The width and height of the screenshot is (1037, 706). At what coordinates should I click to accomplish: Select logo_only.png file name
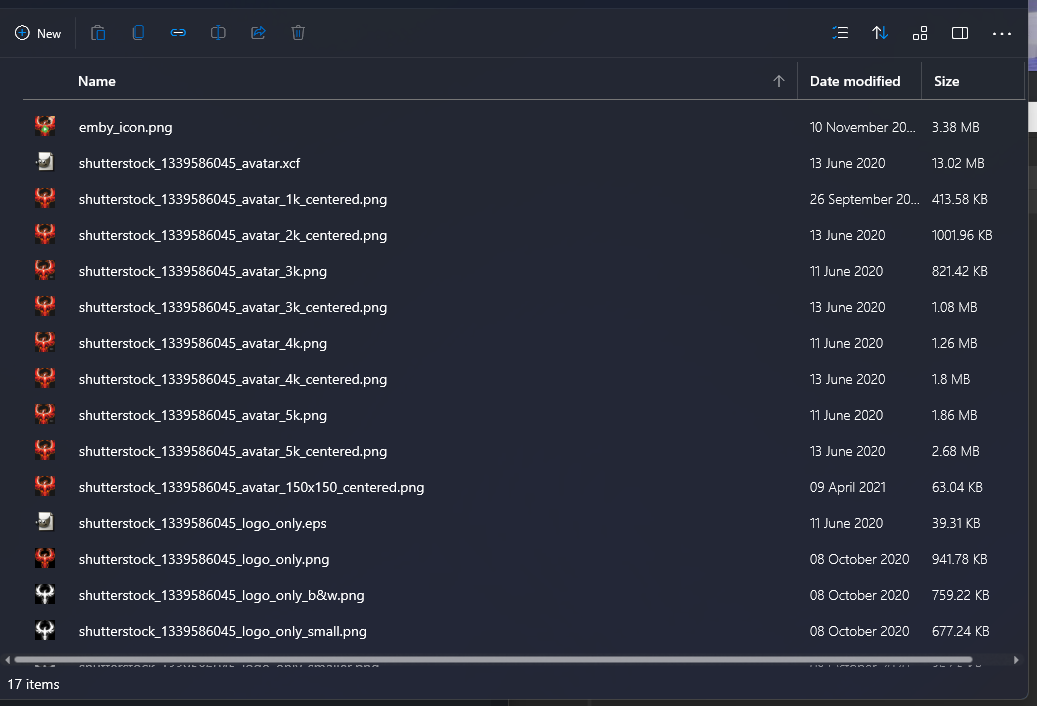(x=204, y=560)
